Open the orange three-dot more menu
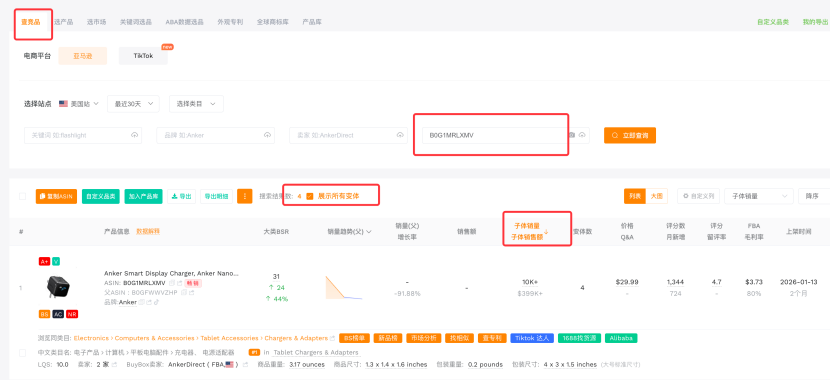The image size is (830, 380). pos(245,196)
